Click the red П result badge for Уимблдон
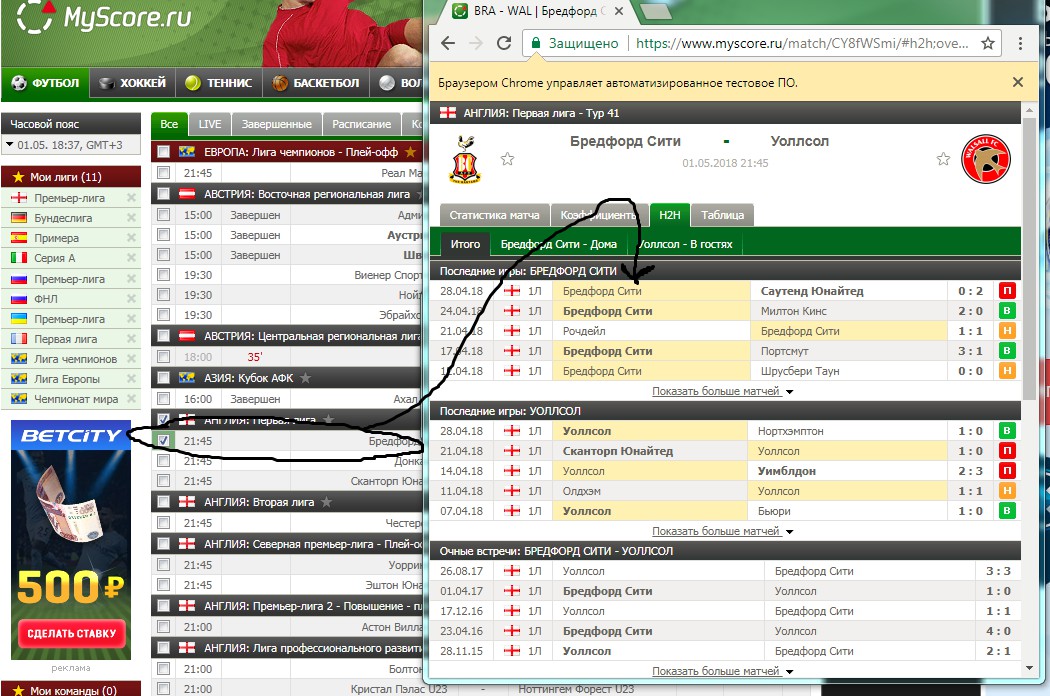The image size is (1050, 696). pyautogui.click(x=1006, y=471)
